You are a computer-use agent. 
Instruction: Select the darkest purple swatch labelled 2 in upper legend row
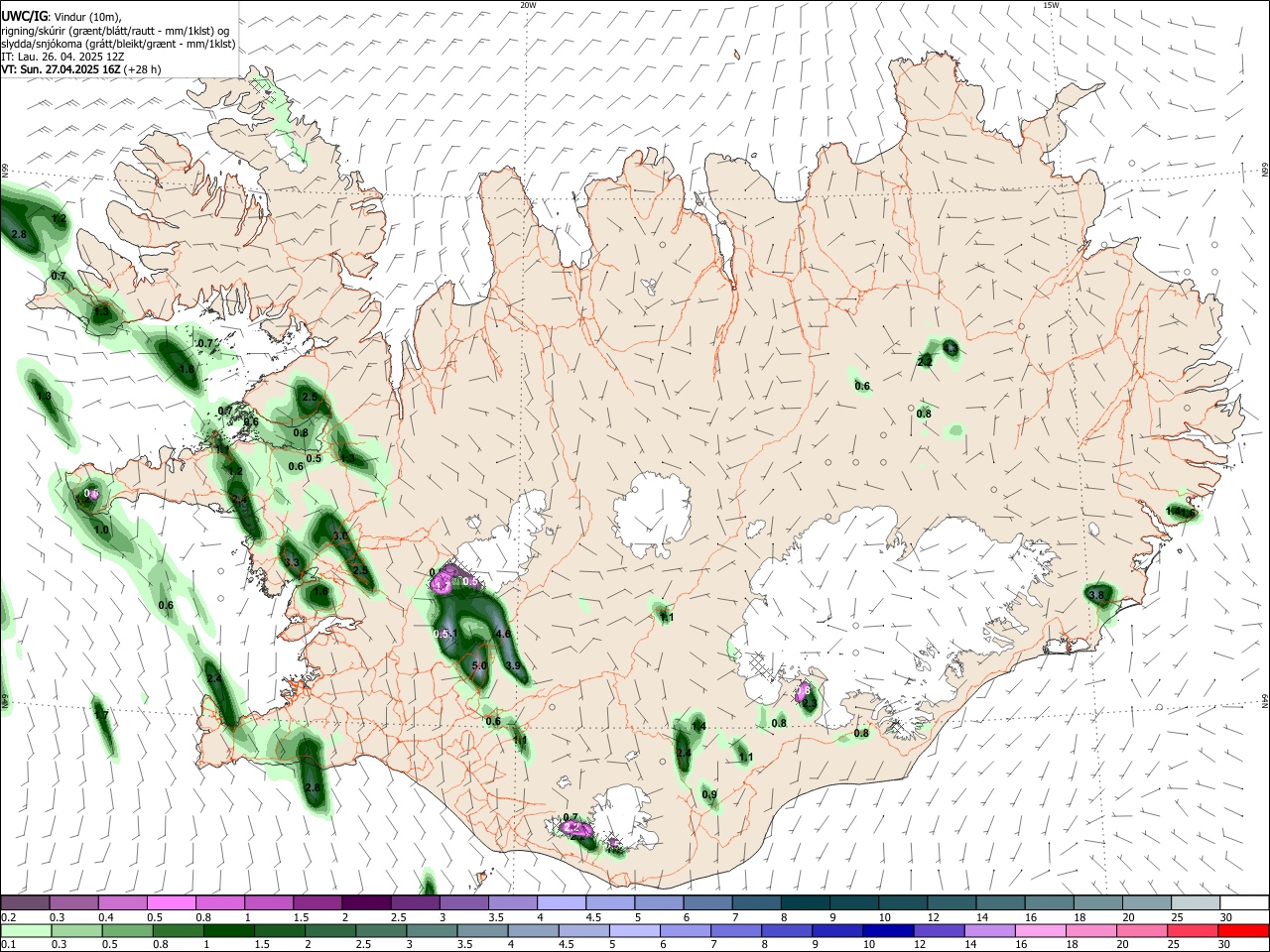pos(366,902)
